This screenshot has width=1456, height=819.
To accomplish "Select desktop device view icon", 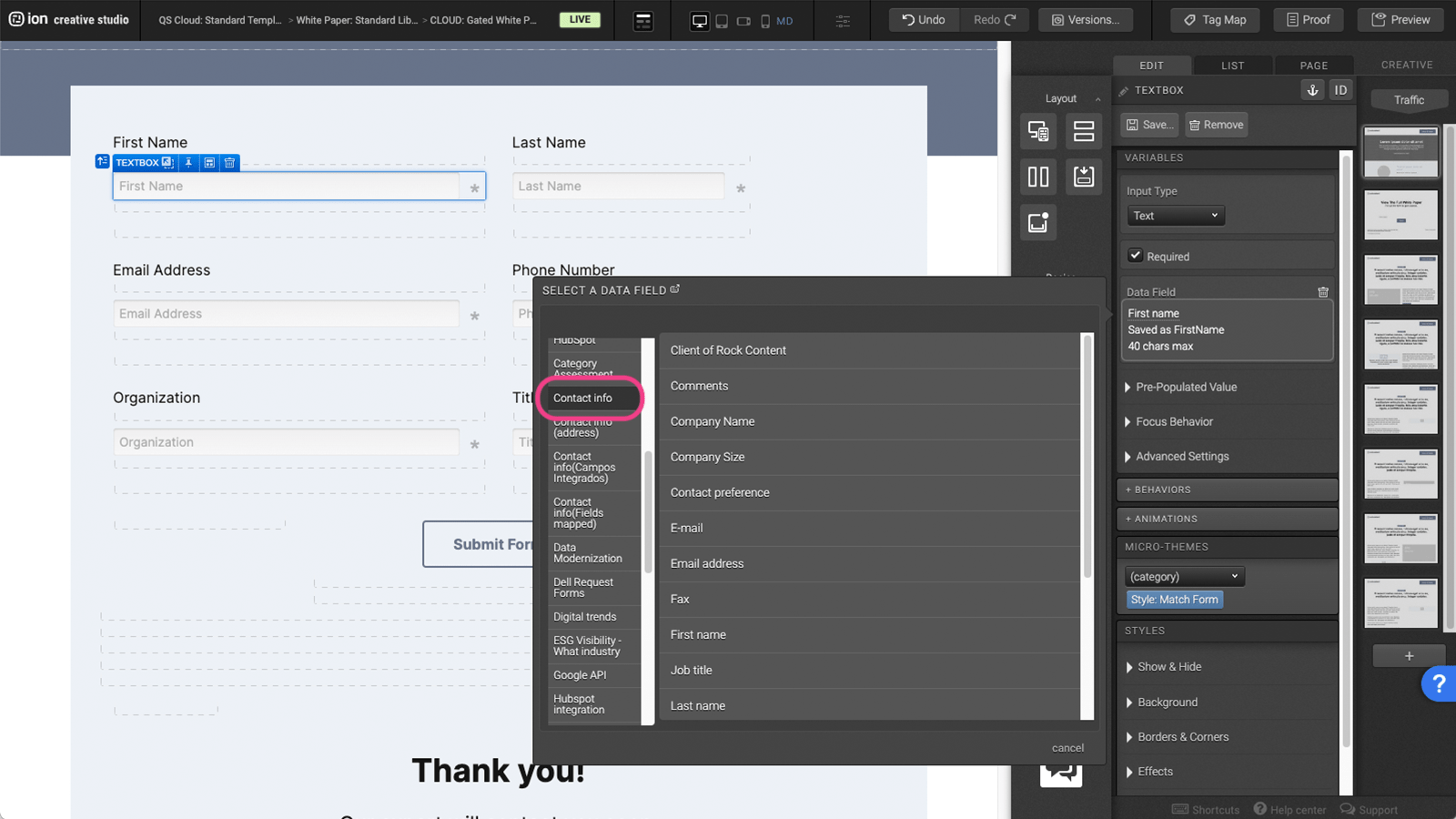I will [699, 21].
